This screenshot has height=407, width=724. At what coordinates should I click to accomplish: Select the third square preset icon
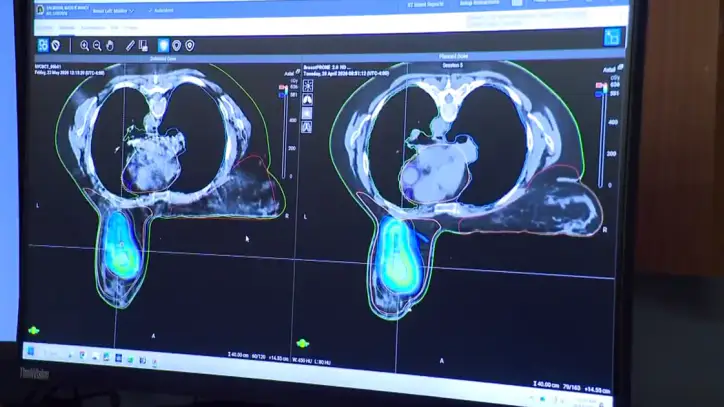click(x=307, y=113)
